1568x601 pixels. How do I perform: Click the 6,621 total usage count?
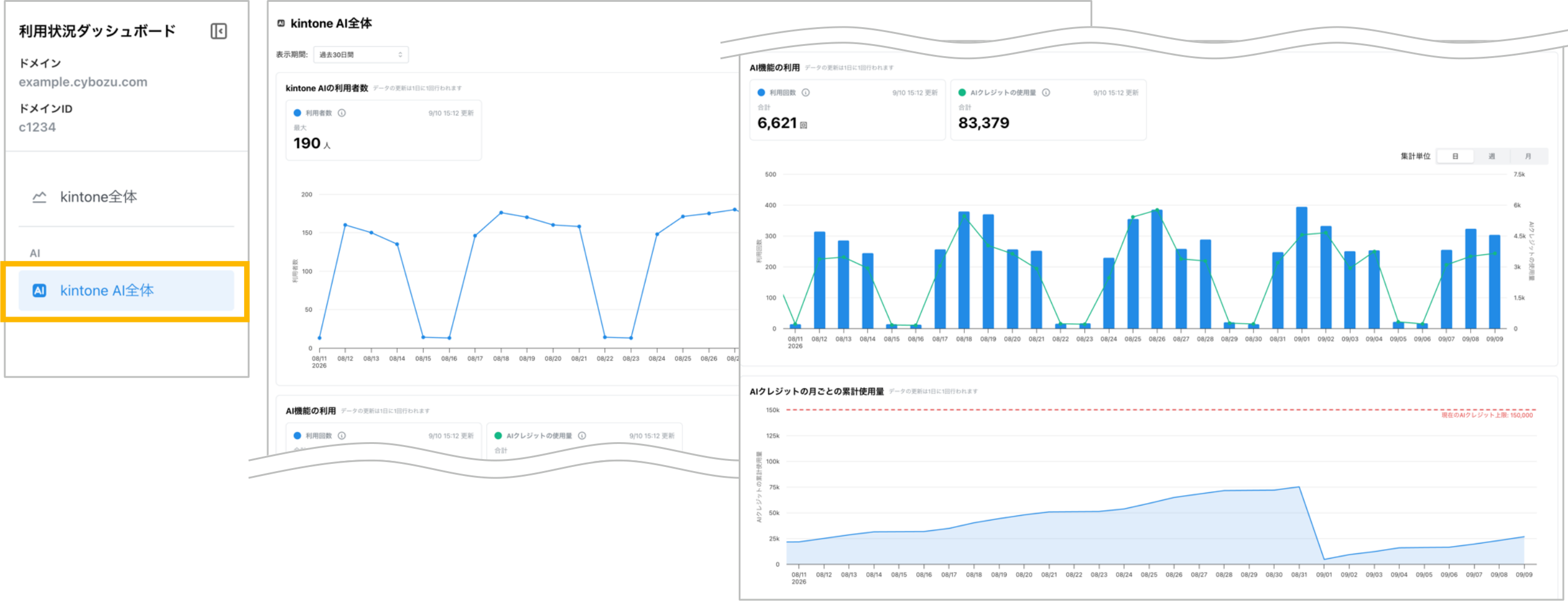(x=777, y=123)
